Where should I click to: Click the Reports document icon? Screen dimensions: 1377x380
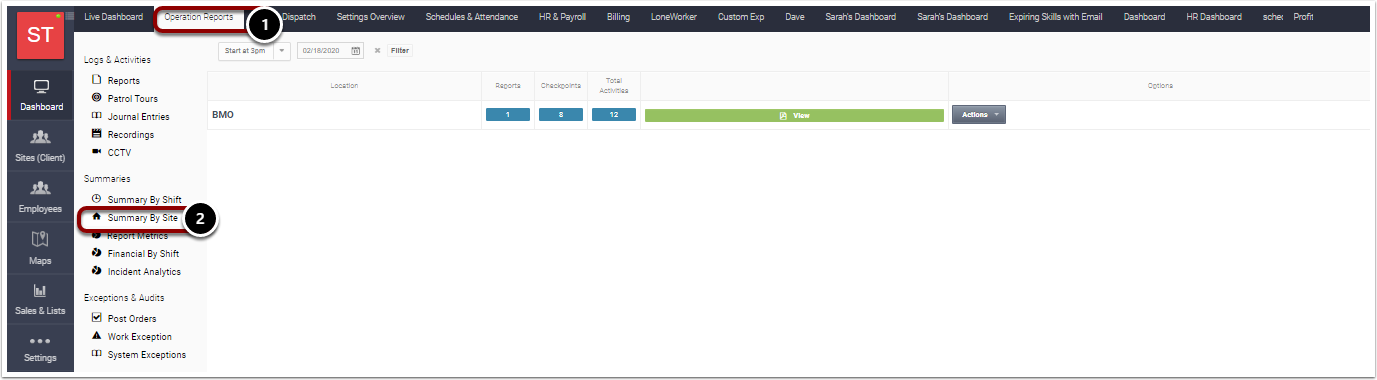tap(96, 80)
